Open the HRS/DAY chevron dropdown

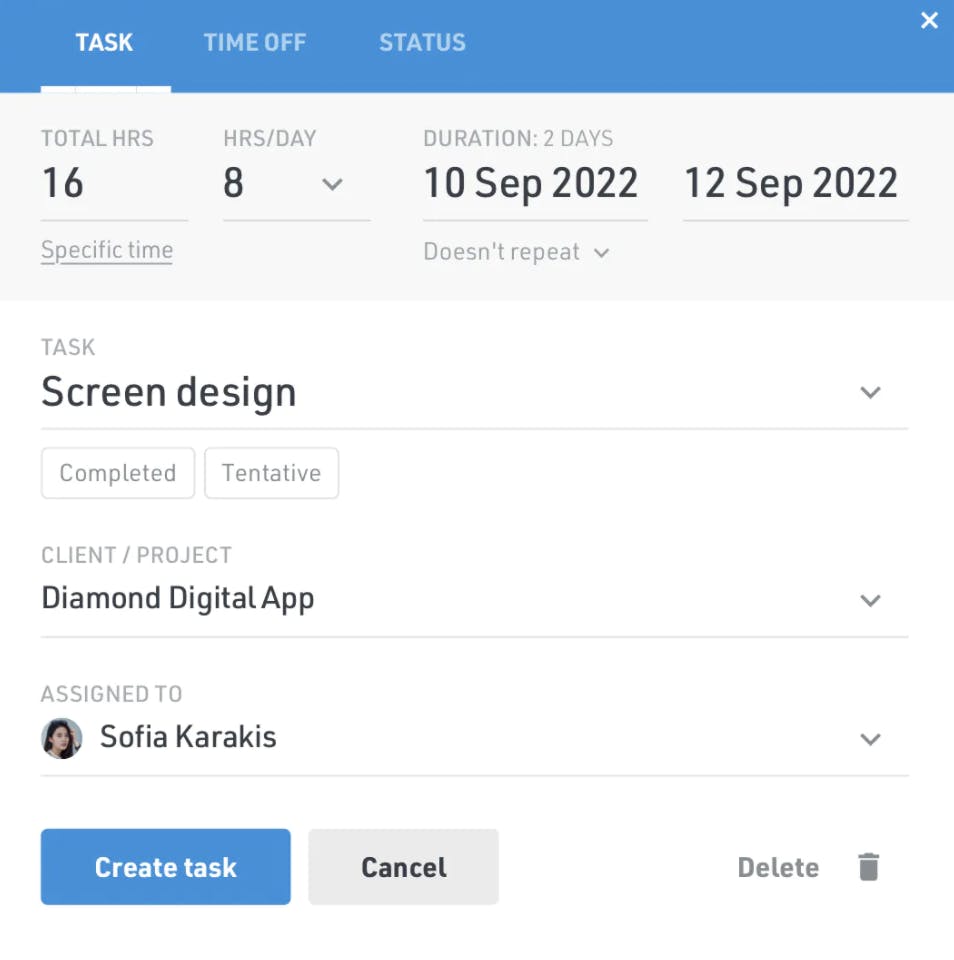332,184
